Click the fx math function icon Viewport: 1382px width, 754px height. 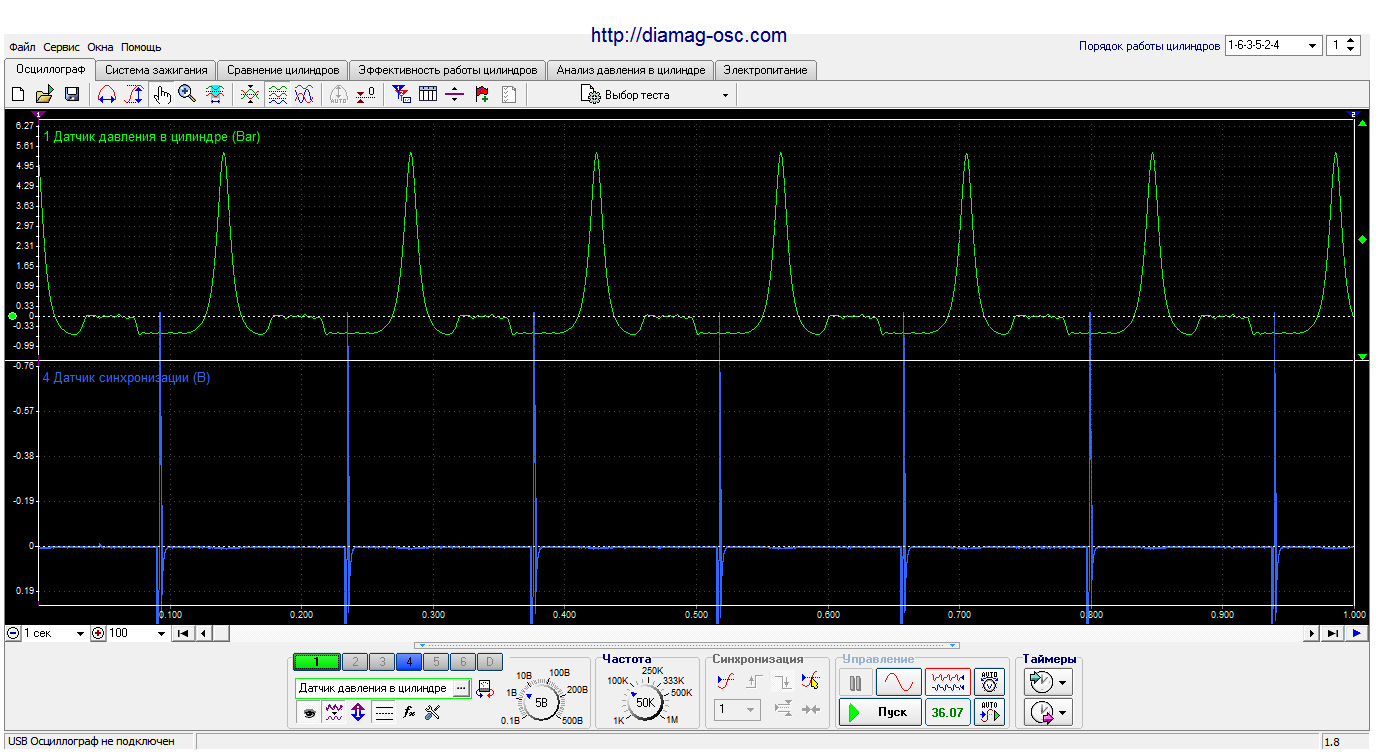tap(409, 713)
